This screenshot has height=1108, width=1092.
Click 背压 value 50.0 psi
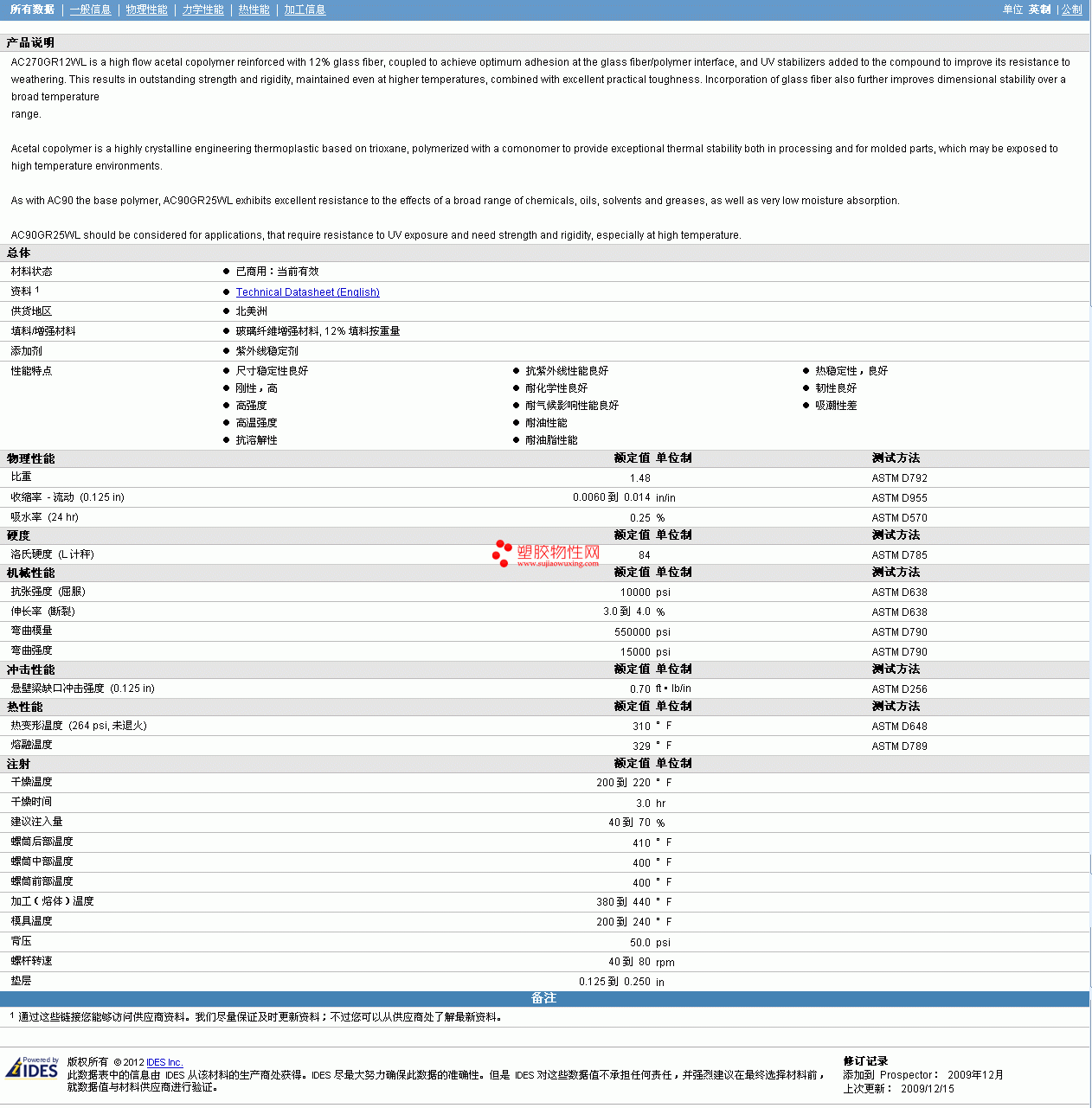pos(650,943)
